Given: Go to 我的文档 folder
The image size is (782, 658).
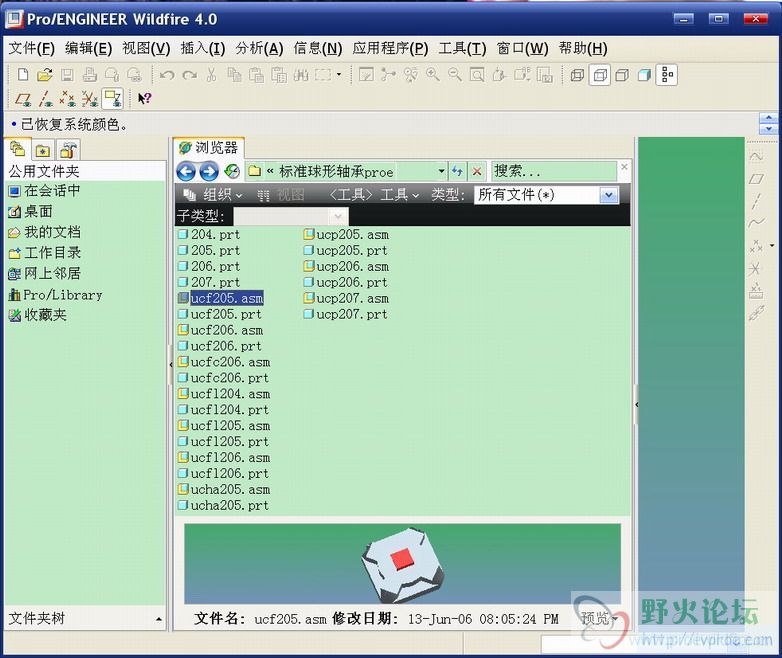Looking at the screenshot, I should pyautogui.click(x=44, y=232).
